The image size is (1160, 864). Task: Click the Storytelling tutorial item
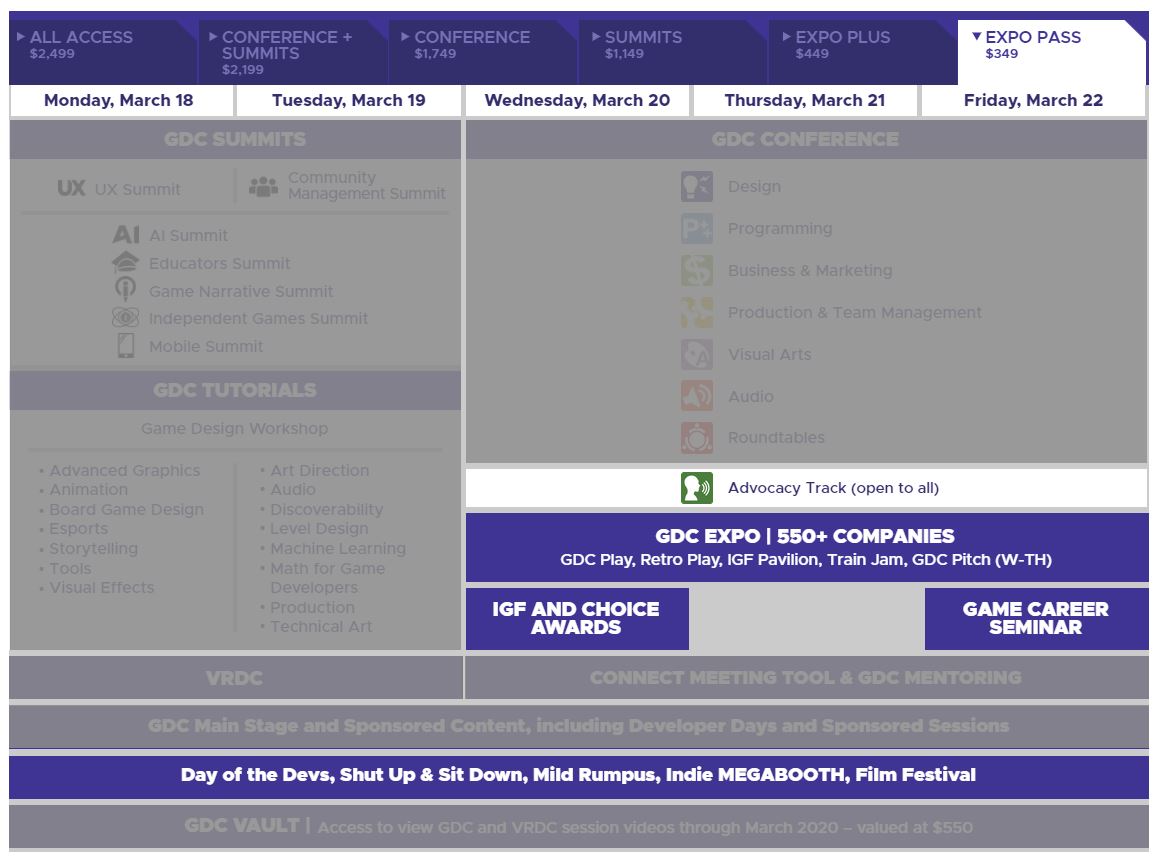click(x=93, y=549)
